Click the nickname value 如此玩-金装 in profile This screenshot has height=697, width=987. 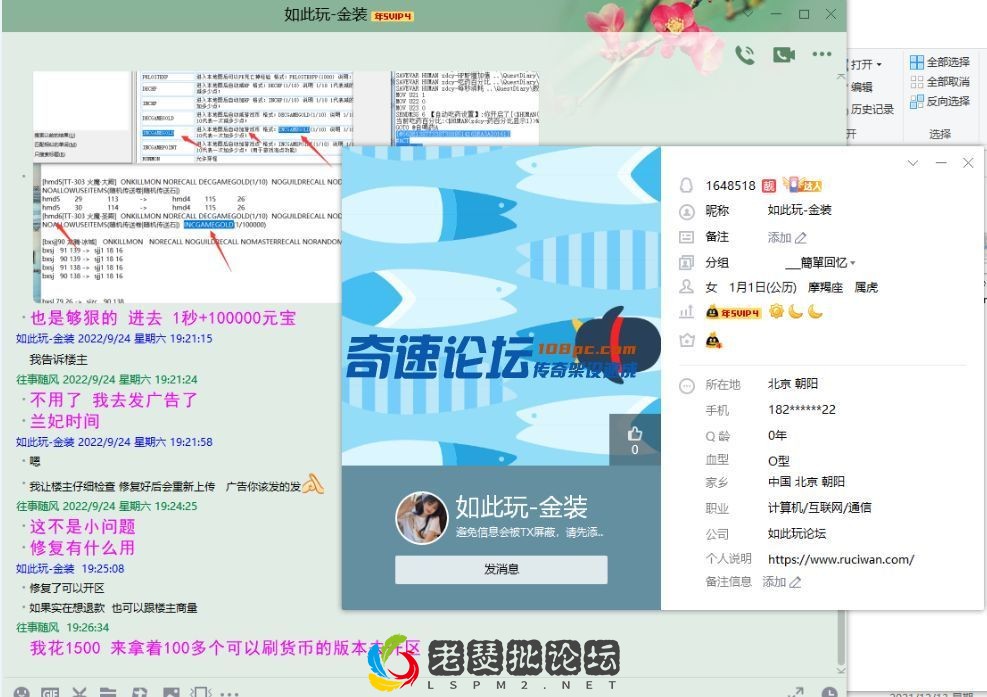click(799, 210)
